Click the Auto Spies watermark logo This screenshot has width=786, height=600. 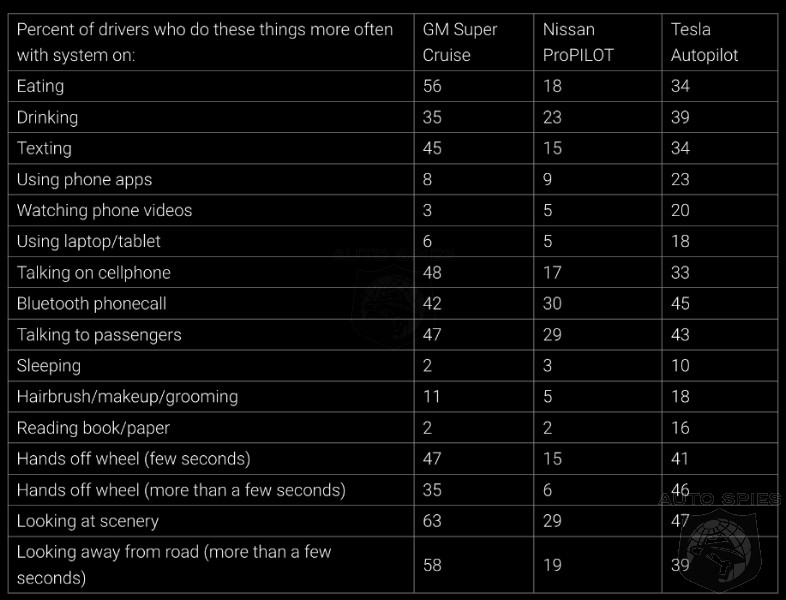720,540
